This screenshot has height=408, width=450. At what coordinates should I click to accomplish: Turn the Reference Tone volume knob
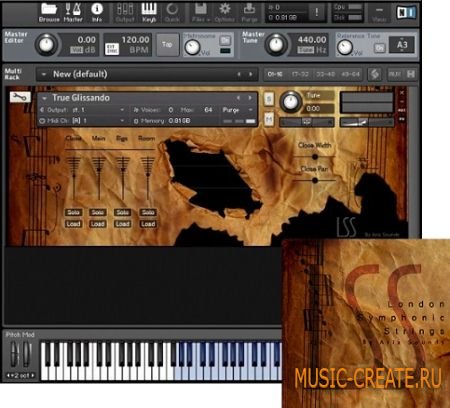tap(345, 47)
